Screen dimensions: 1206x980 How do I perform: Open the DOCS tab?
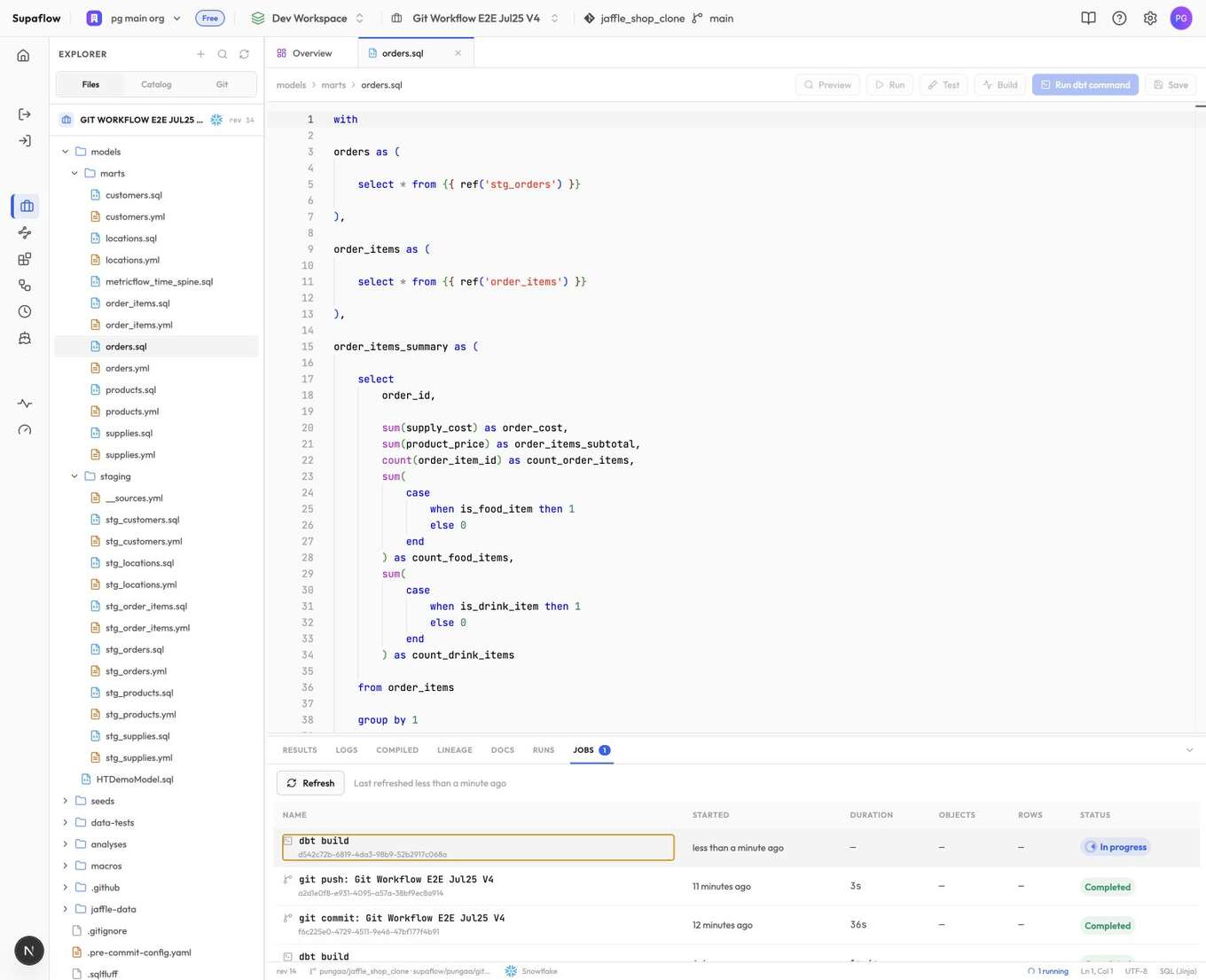click(503, 750)
